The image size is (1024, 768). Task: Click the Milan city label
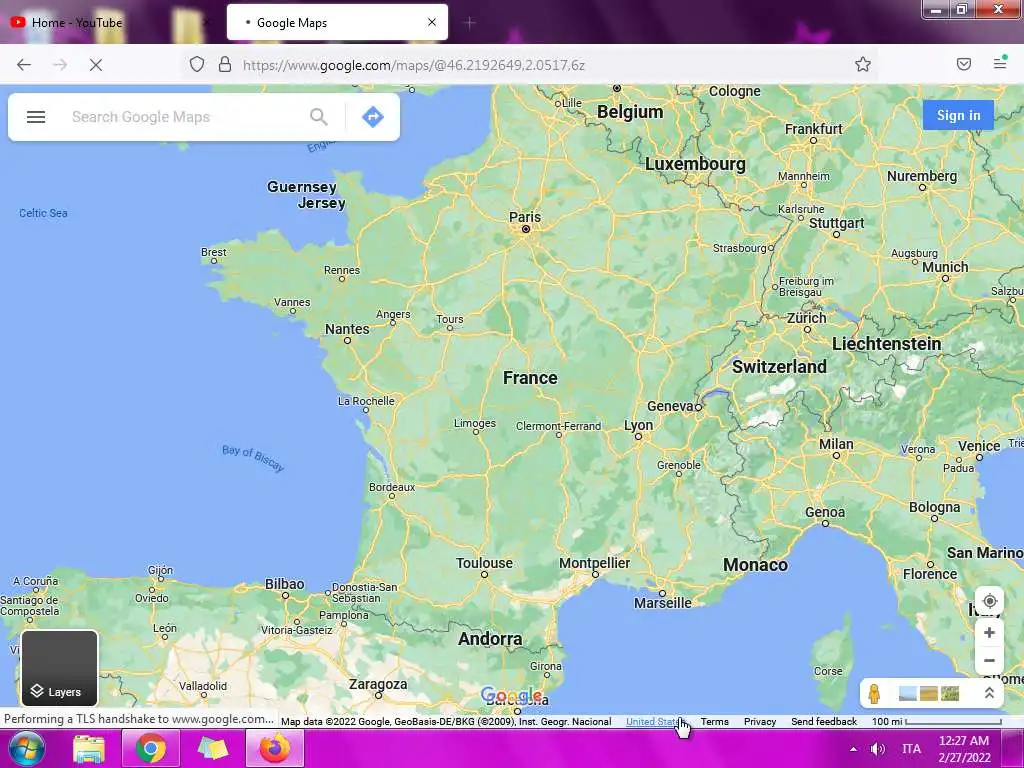836,444
